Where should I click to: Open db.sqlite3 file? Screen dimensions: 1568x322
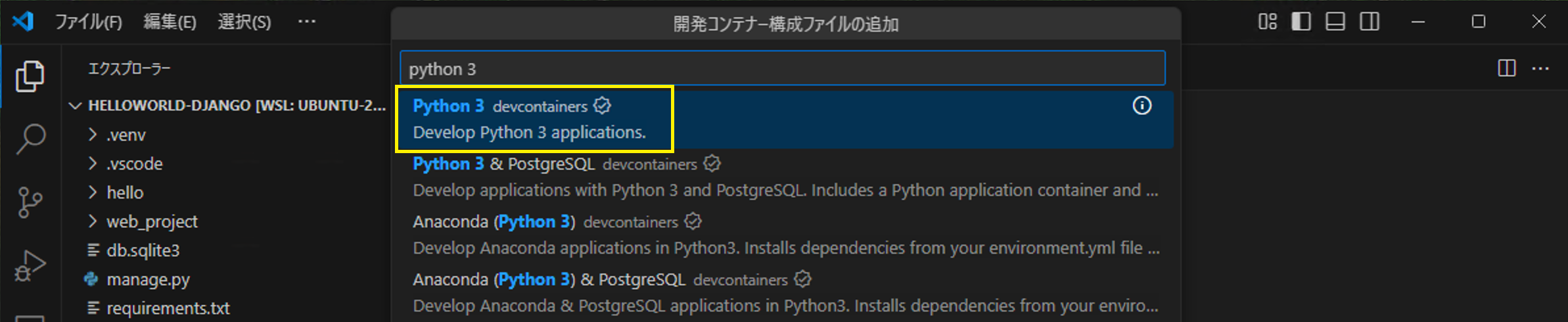143,250
